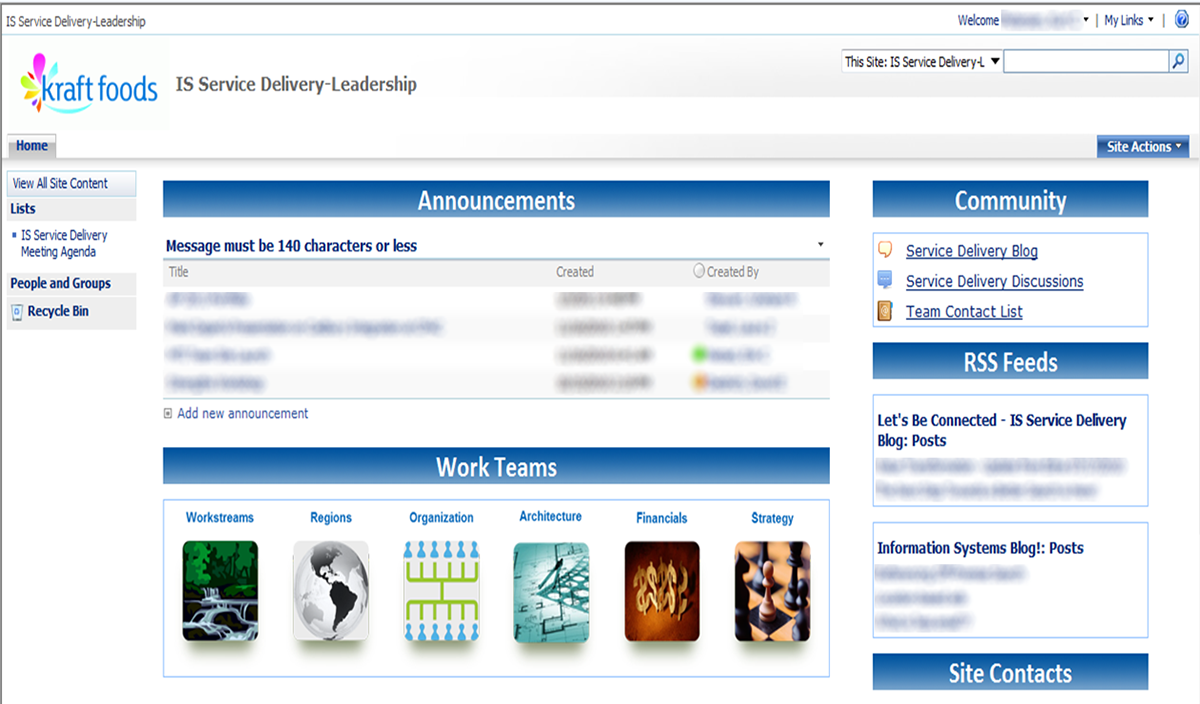Sort by the Created column header
The image size is (1200, 704).
(575, 271)
